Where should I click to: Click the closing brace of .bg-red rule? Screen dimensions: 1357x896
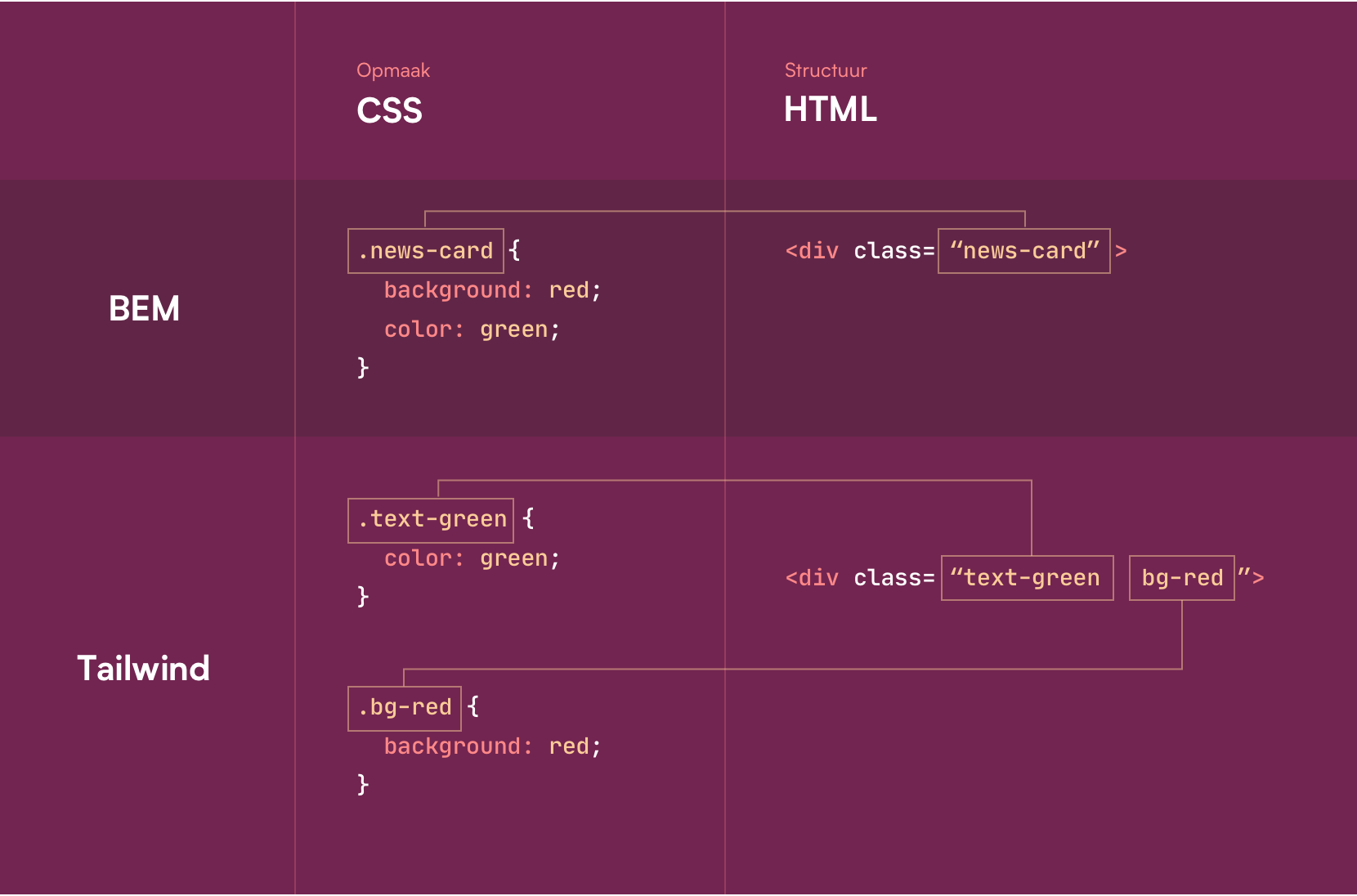click(x=363, y=785)
